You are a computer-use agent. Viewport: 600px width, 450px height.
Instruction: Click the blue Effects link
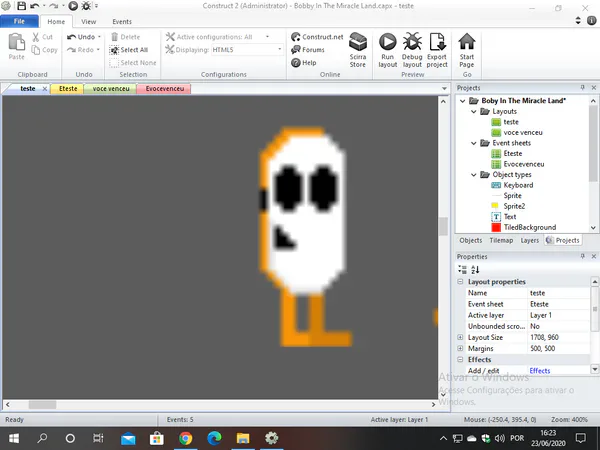[x=540, y=371]
